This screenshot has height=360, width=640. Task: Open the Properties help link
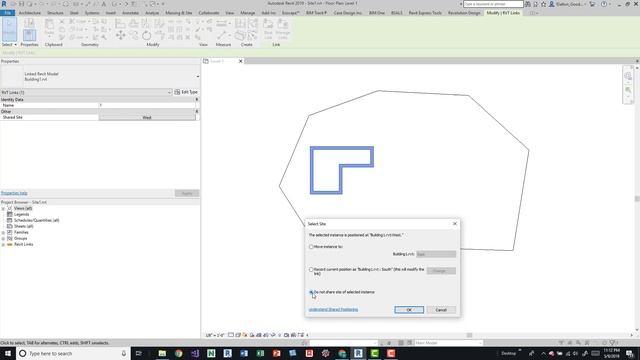coord(14,193)
